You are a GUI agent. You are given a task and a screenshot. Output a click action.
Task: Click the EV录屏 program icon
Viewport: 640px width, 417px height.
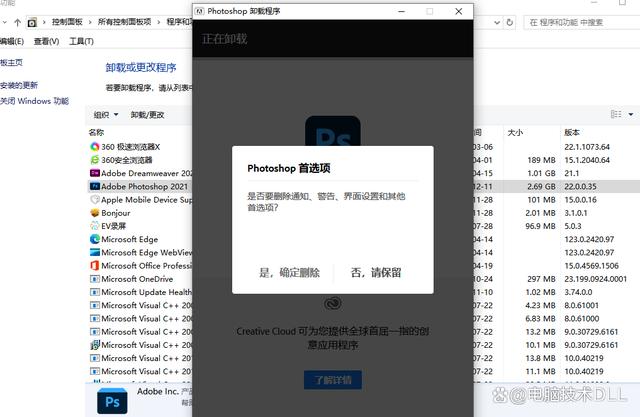point(95,226)
